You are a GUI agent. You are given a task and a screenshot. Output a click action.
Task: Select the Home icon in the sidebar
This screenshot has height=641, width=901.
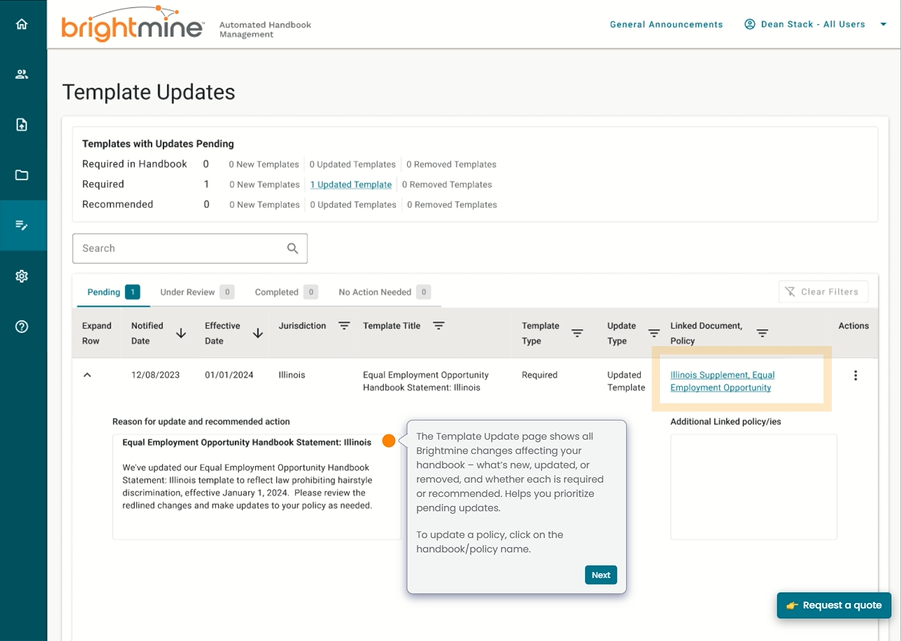click(x=22, y=22)
